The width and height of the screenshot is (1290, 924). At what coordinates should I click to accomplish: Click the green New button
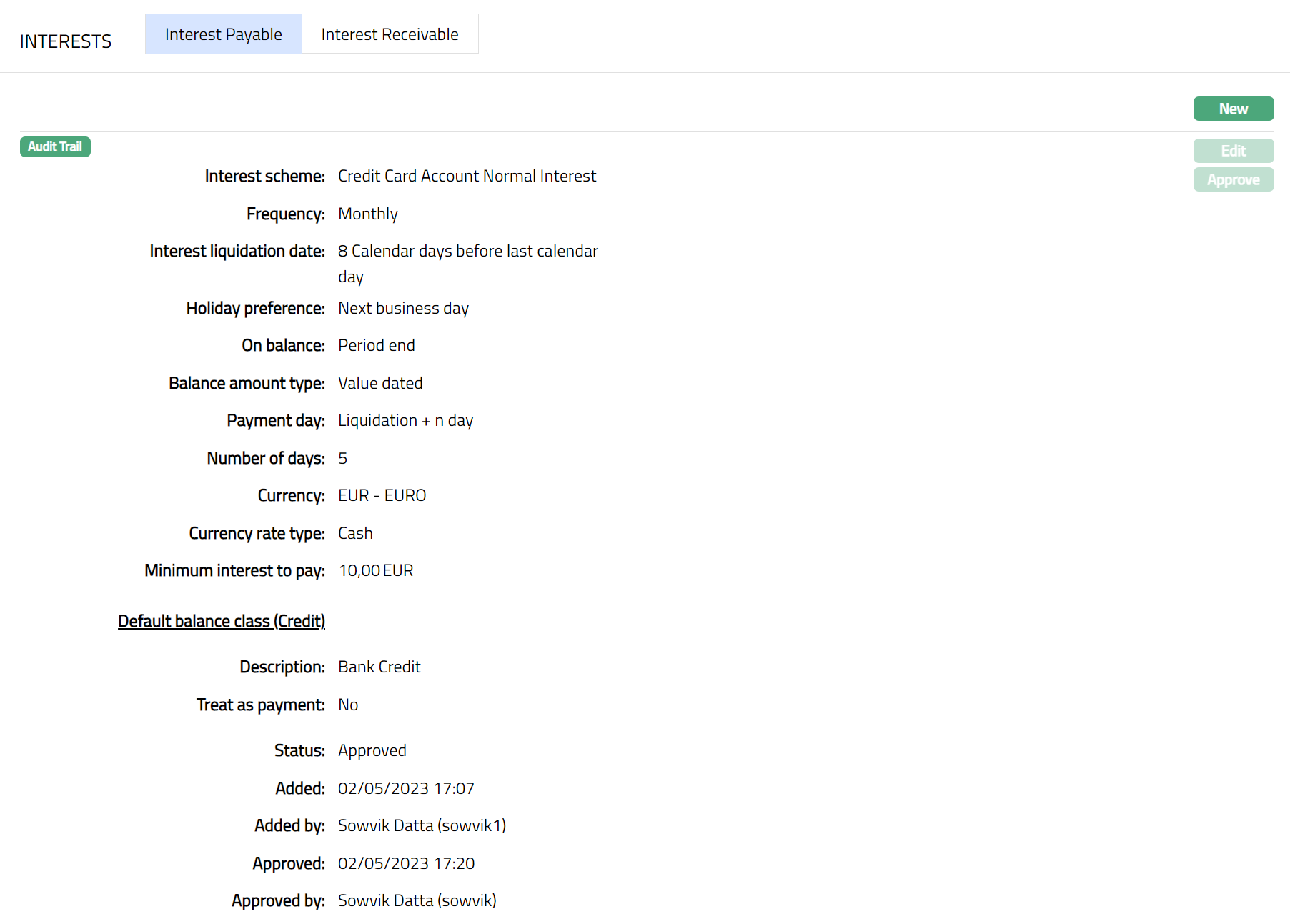click(x=1233, y=109)
